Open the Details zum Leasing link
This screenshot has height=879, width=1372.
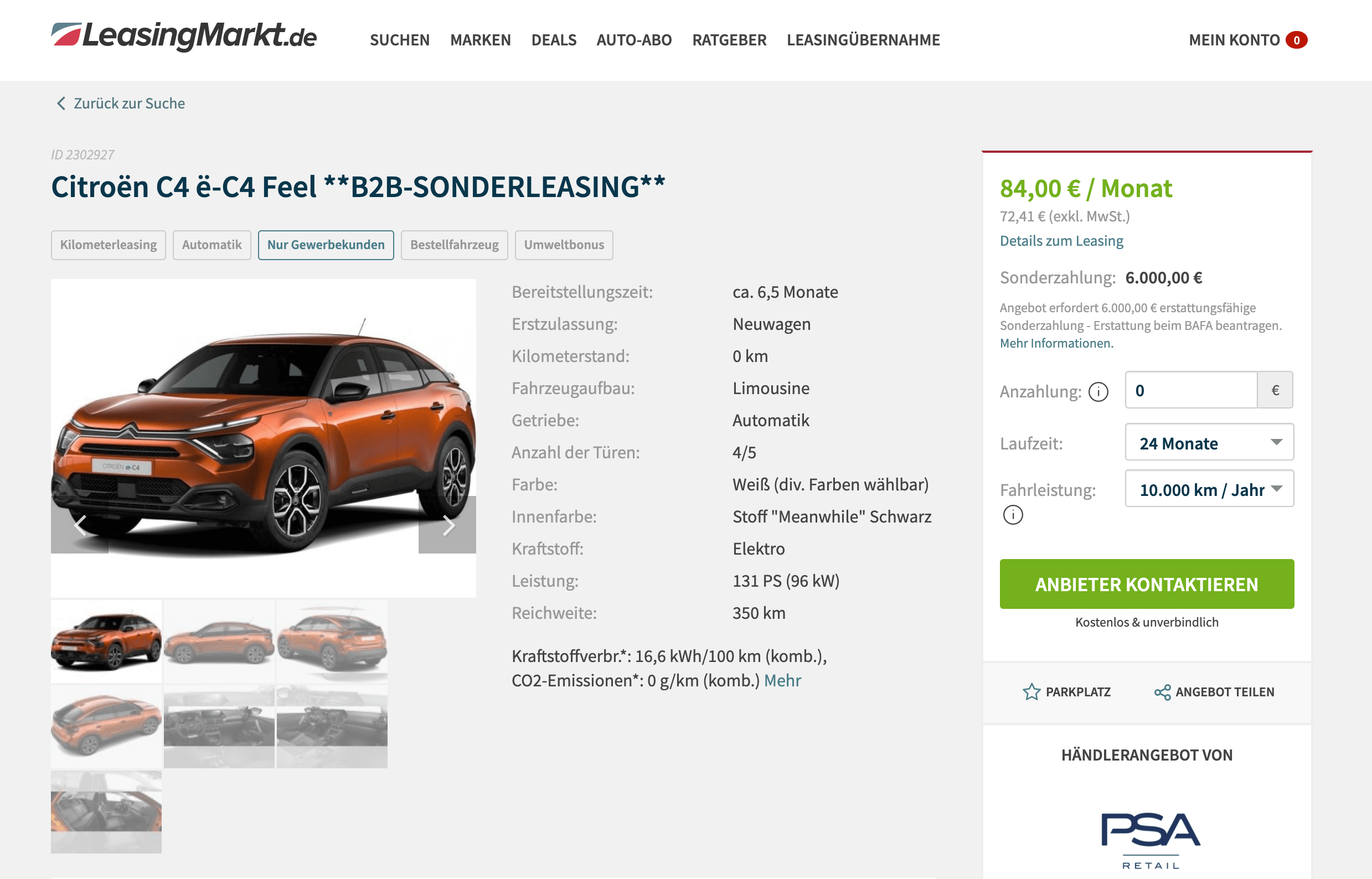(x=1061, y=241)
